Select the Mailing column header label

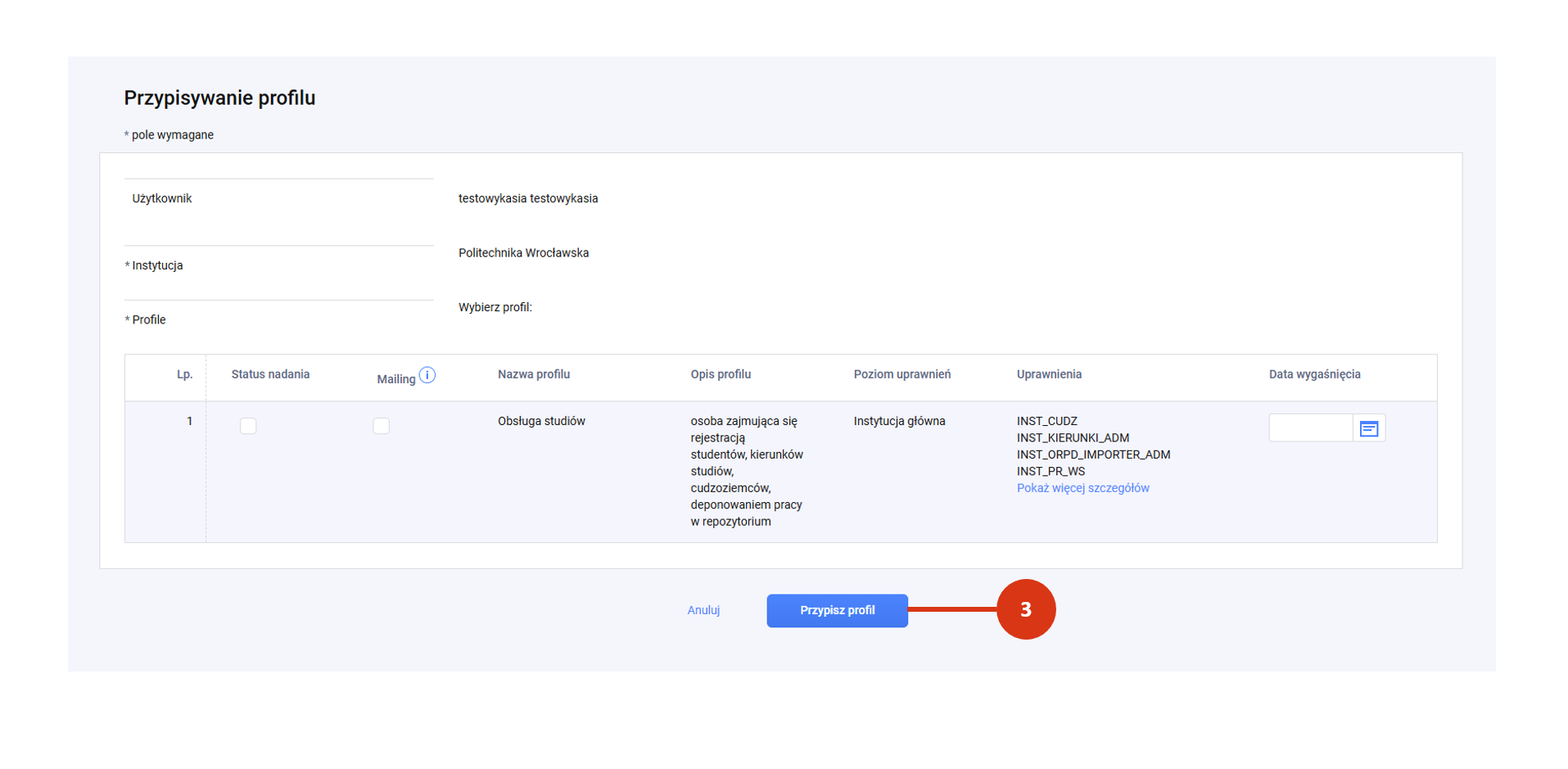396,379
